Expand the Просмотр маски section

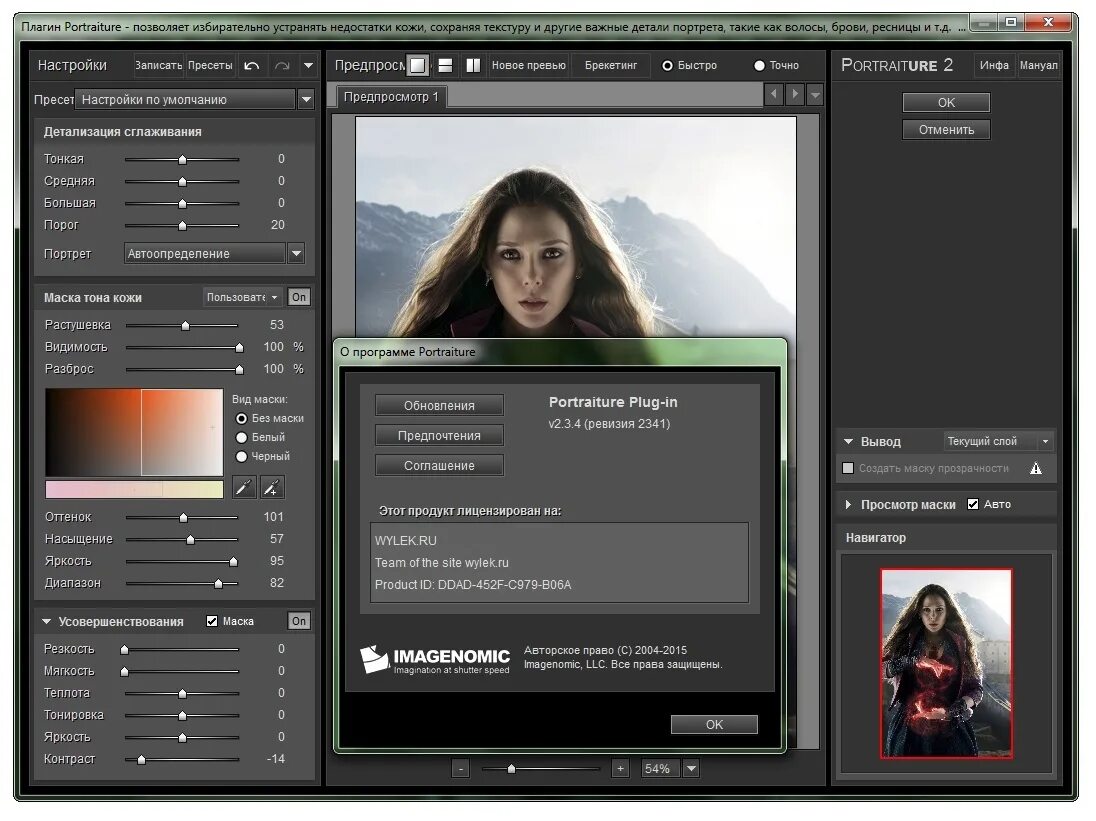point(849,504)
